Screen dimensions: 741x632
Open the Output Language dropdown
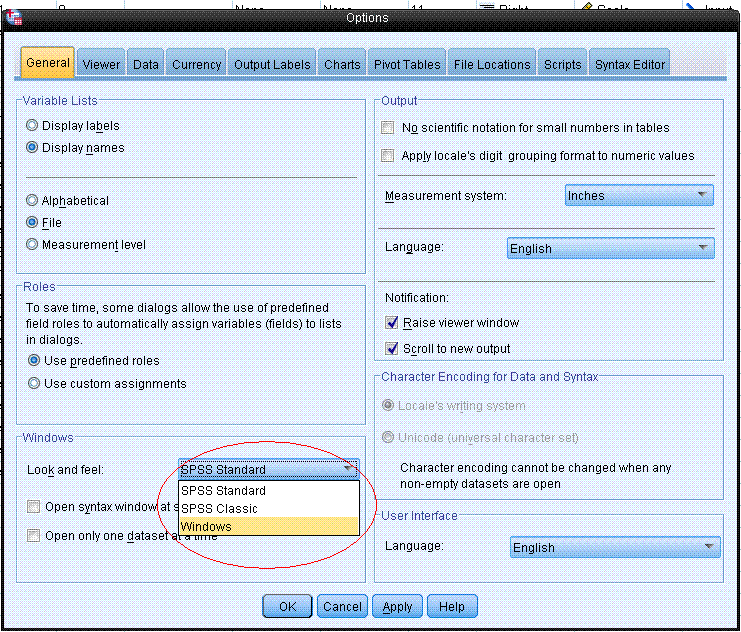(x=610, y=249)
